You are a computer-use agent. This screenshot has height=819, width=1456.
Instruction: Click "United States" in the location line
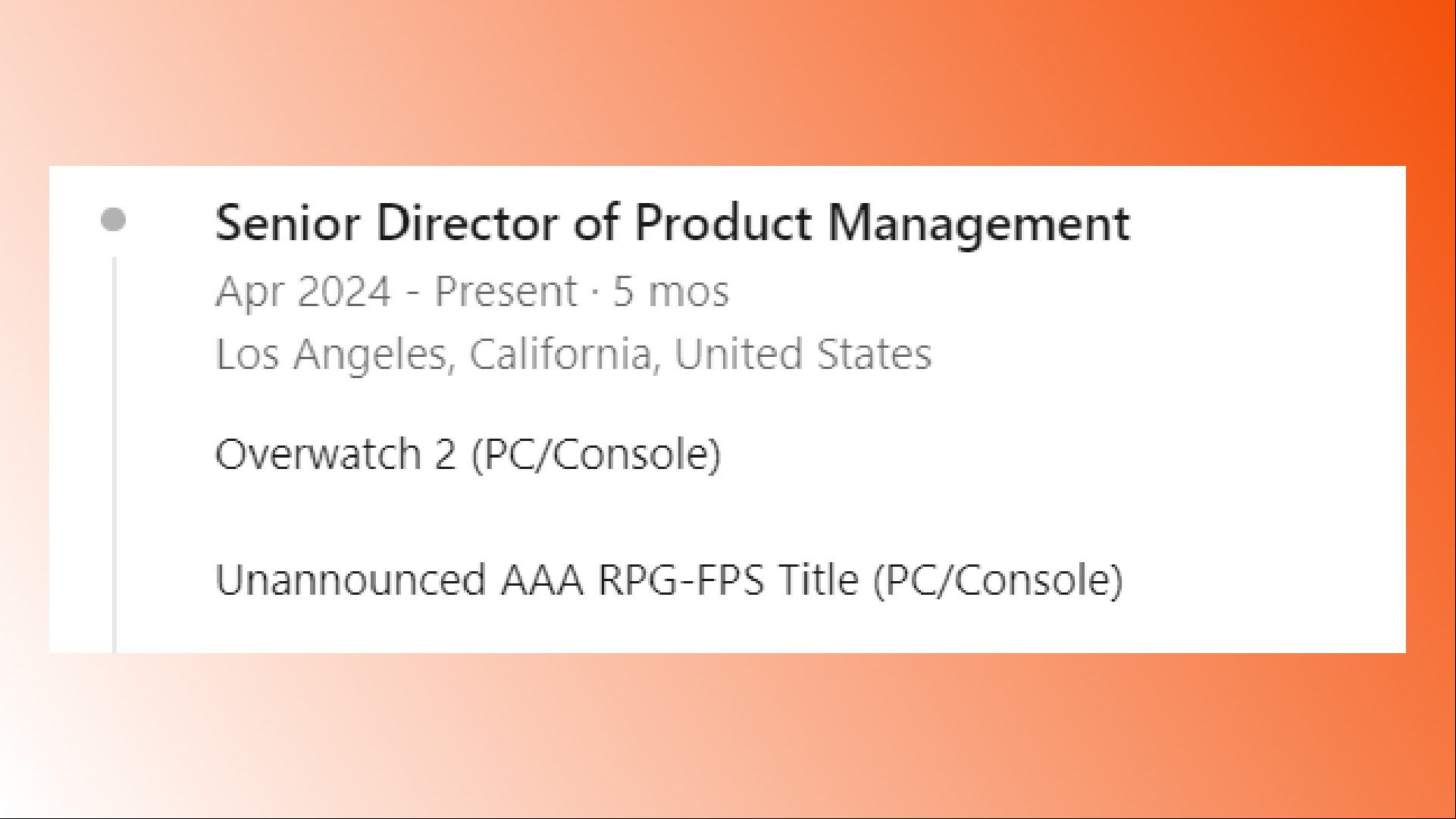click(x=803, y=354)
